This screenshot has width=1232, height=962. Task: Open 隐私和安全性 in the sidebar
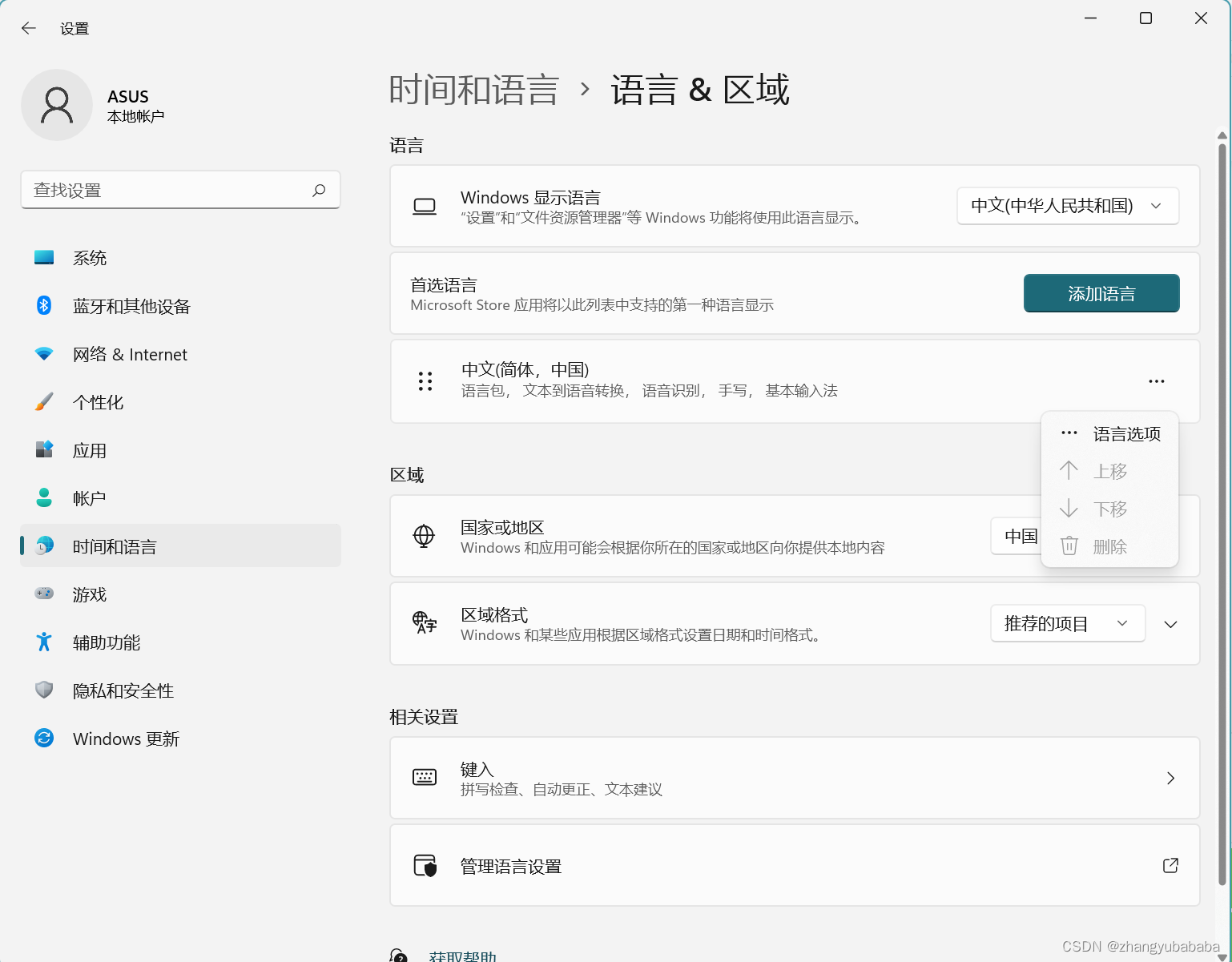pyautogui.click(x=181, y=690)
